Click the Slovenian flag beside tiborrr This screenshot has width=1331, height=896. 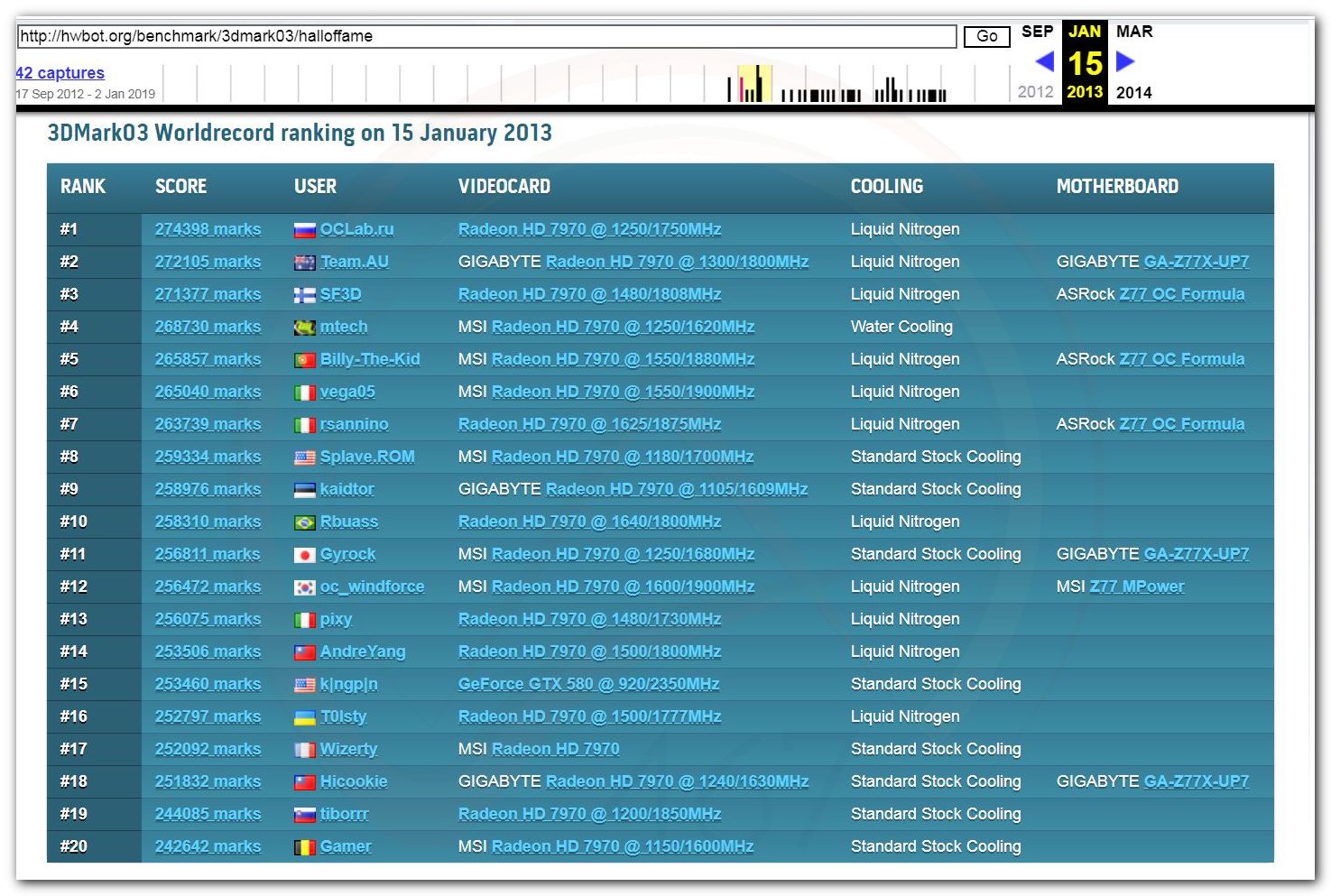tap(305, 815)
